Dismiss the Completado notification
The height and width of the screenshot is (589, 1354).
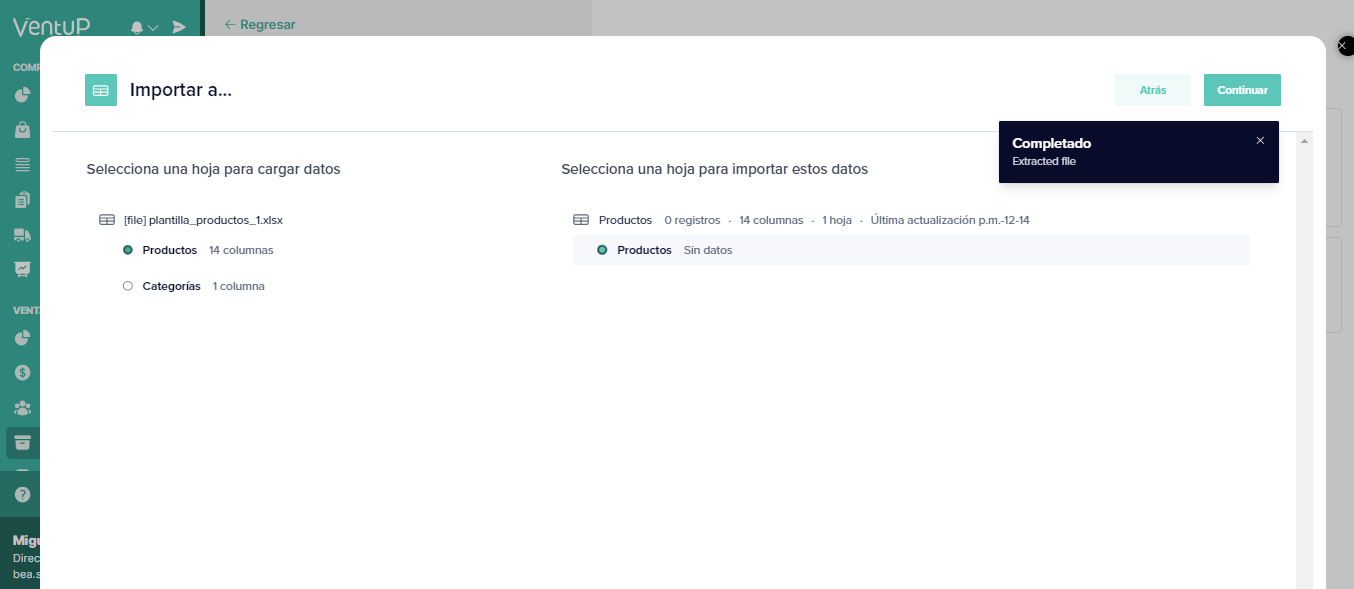click(1260, 141)
